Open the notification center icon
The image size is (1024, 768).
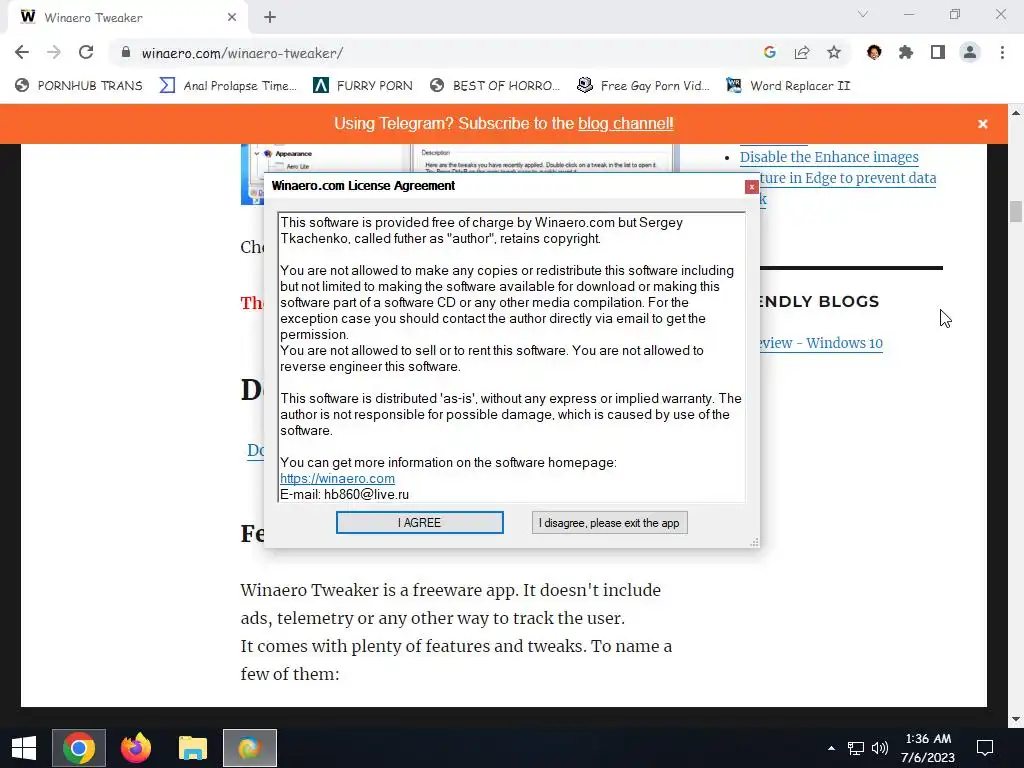[985, 748]
